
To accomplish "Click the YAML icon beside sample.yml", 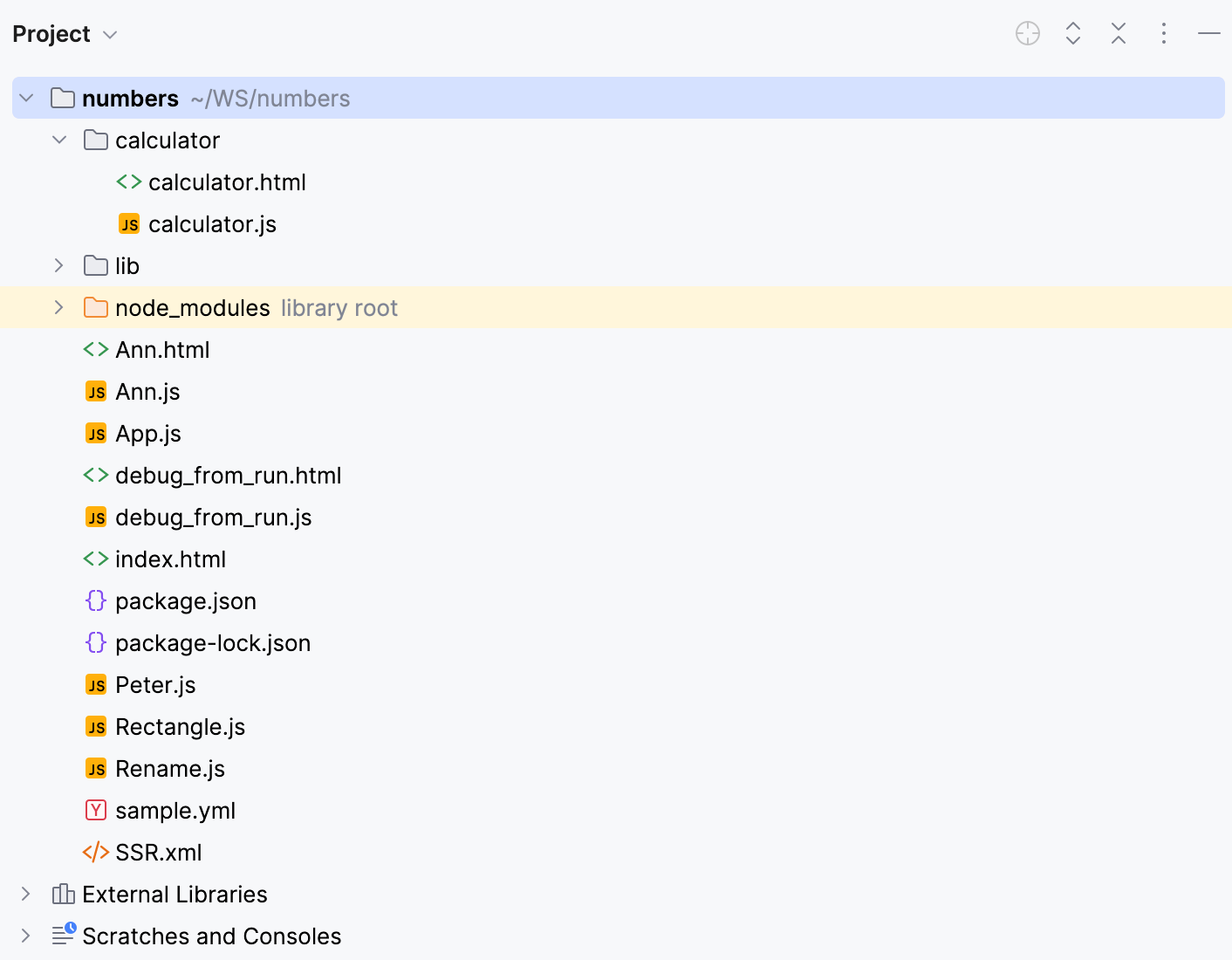I will point(96,810).
